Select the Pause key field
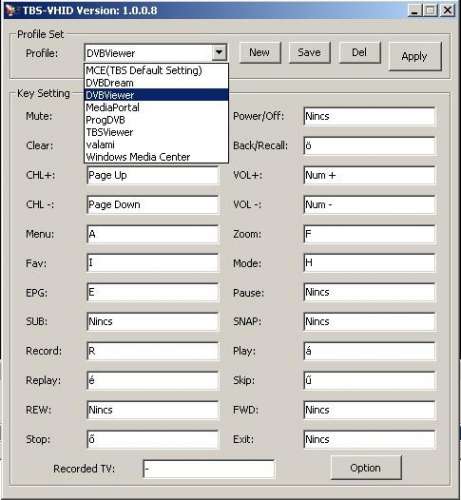This screenshot has height=500, width=461. 369,292
